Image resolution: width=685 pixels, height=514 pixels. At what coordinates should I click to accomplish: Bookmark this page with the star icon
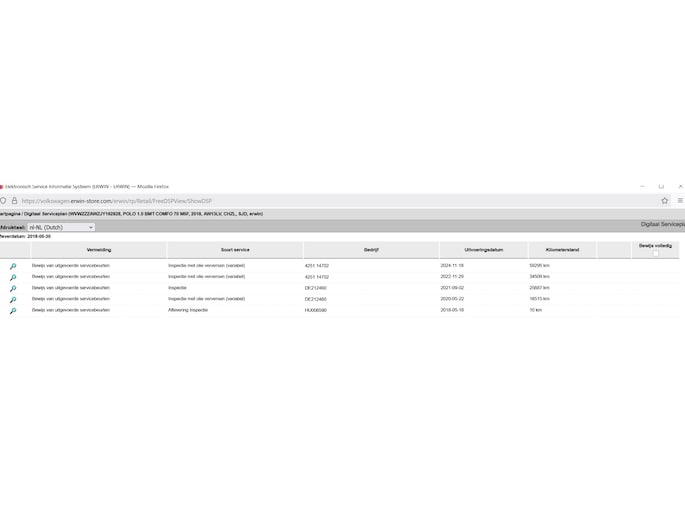click(x=664, y=200)
